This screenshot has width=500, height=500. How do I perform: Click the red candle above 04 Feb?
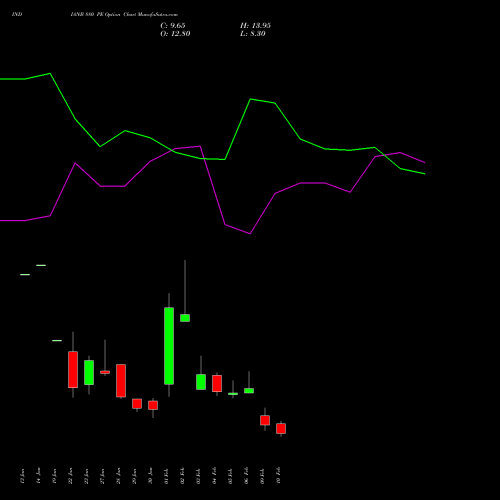tap(217, 383)
